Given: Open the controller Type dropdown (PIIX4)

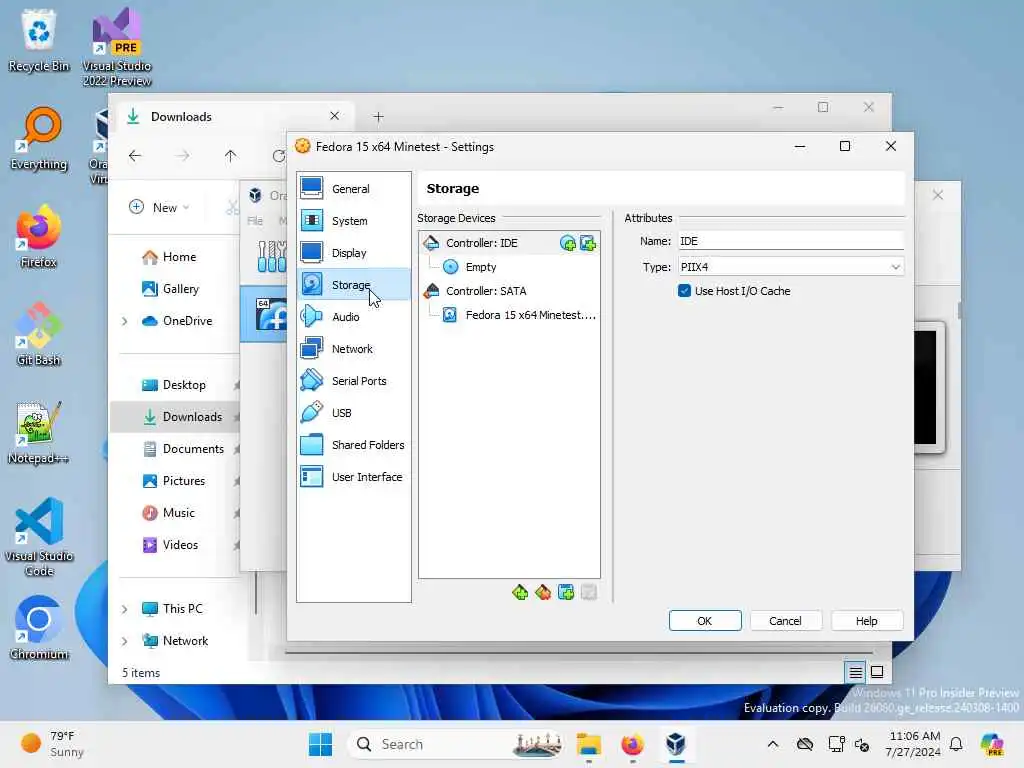Looking at the screenshot, I should (x=791, y=267).
